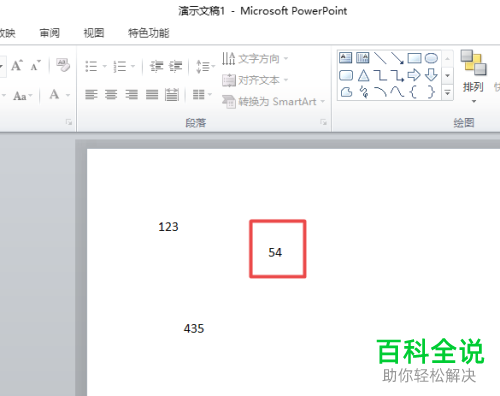Open the Font dialog launcher

[69, 122]
